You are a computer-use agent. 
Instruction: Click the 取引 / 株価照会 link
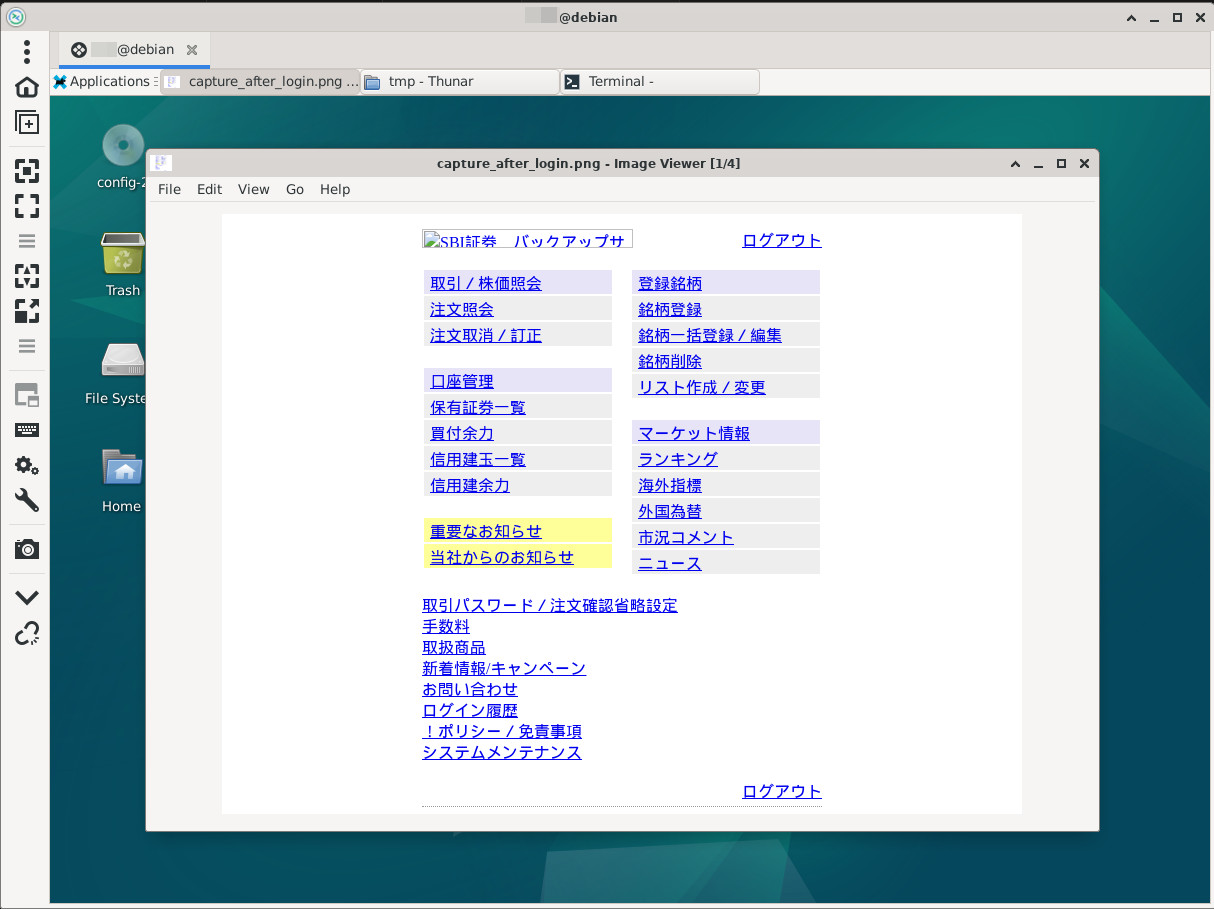point(486,283)
